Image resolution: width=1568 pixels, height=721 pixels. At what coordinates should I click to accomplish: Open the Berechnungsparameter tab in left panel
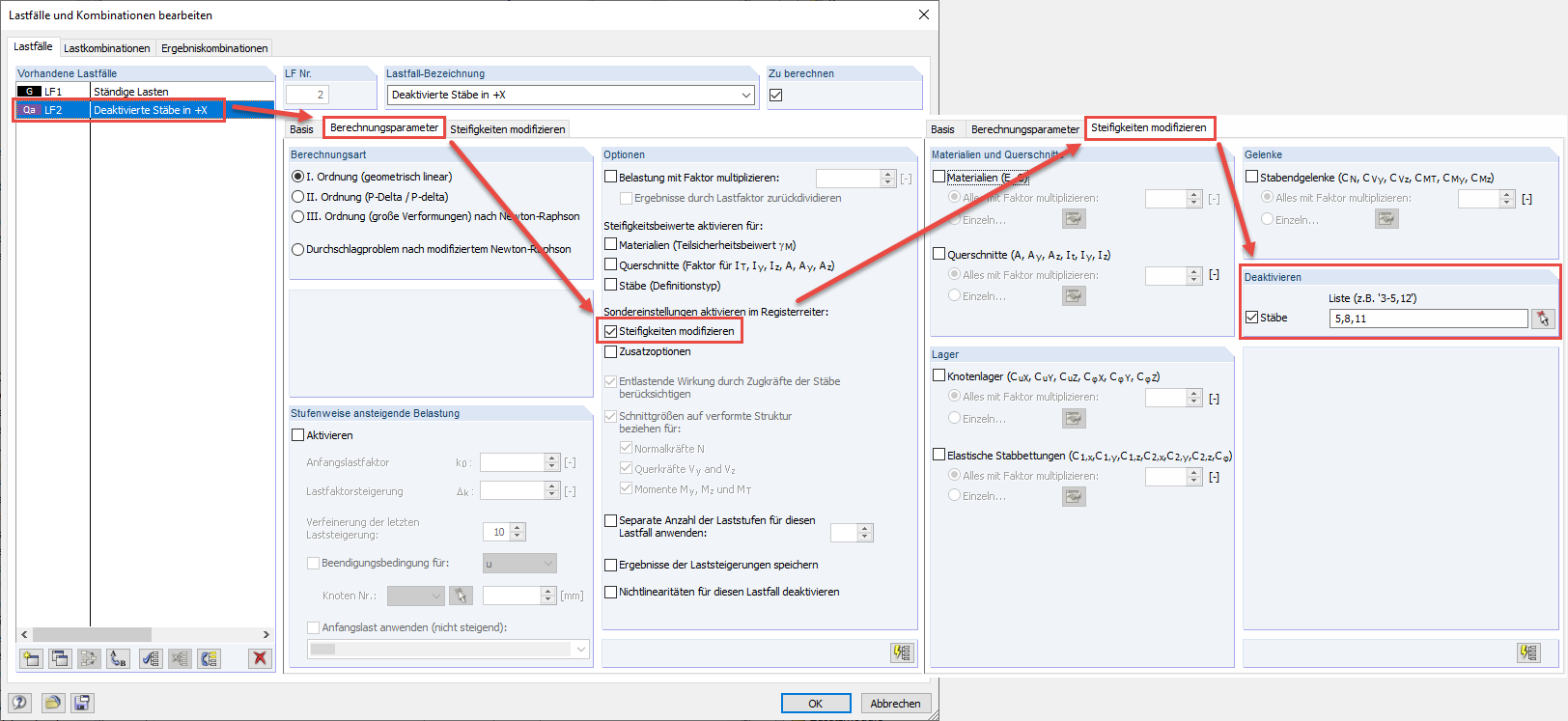[384, 127]
